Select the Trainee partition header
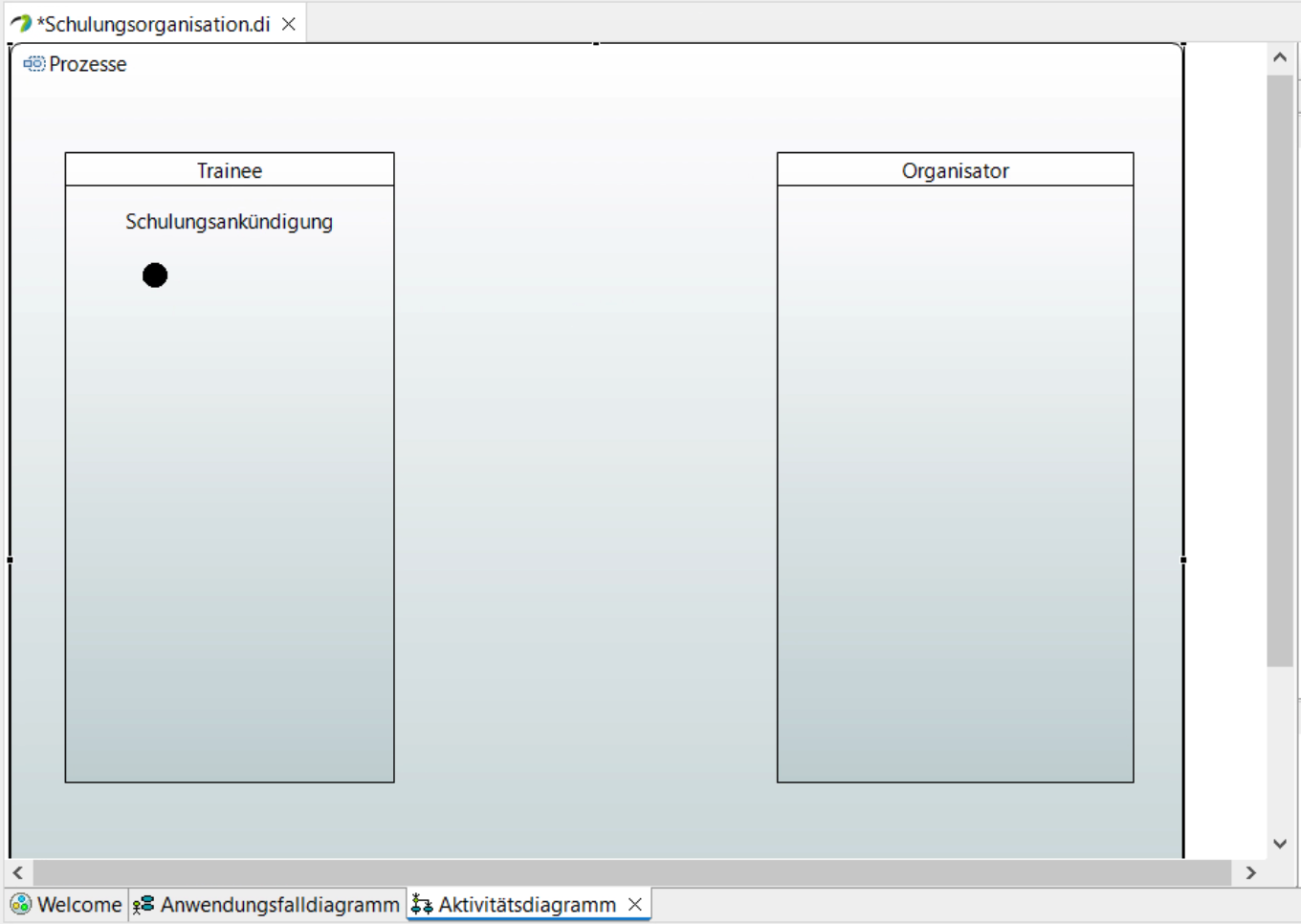This screenshot has width=1301, height=924. coord(230,170)
